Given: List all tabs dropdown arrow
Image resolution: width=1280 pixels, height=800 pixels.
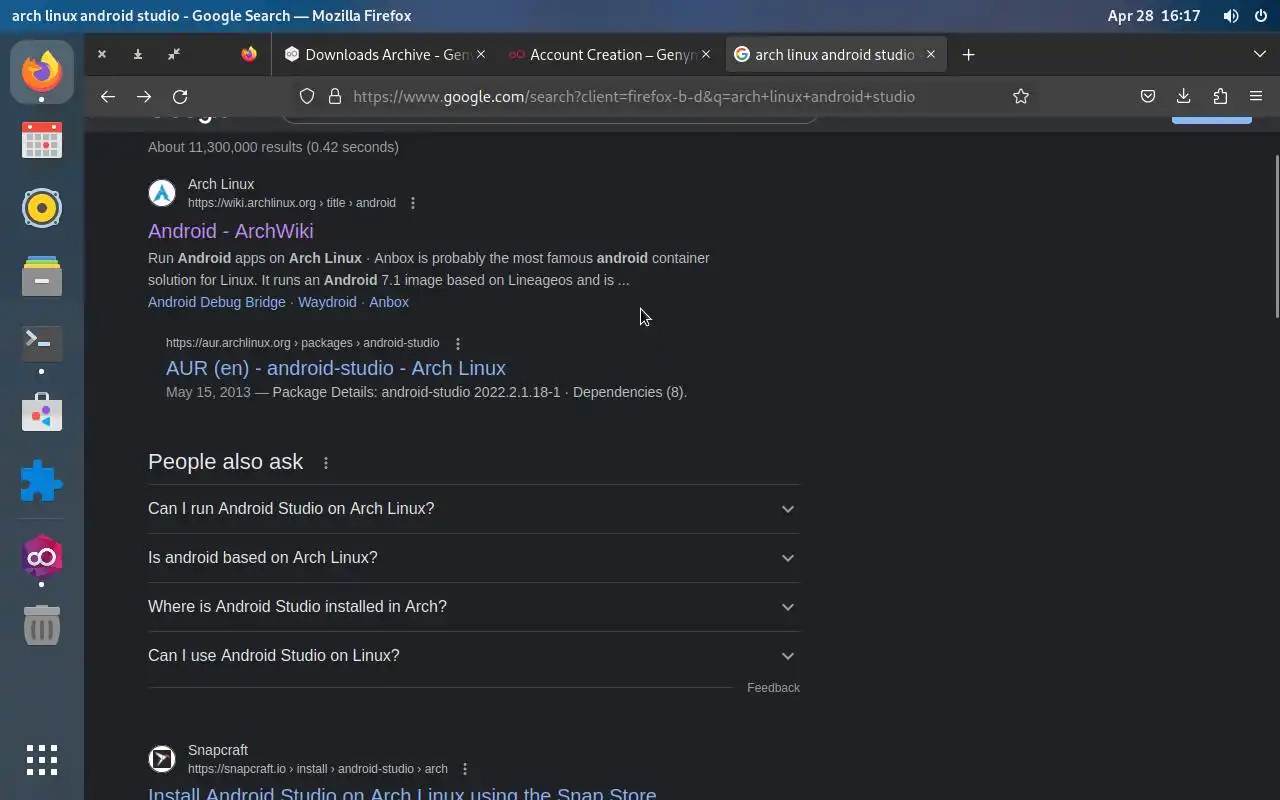Looking at the screenshot, I should pyautogui.click(x=1260, y=54).
